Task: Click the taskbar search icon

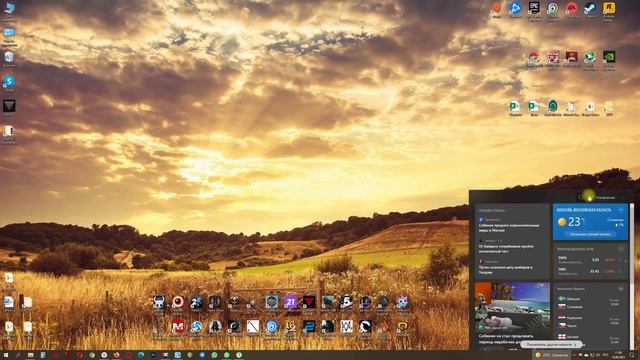Action: tap(18, 356)
